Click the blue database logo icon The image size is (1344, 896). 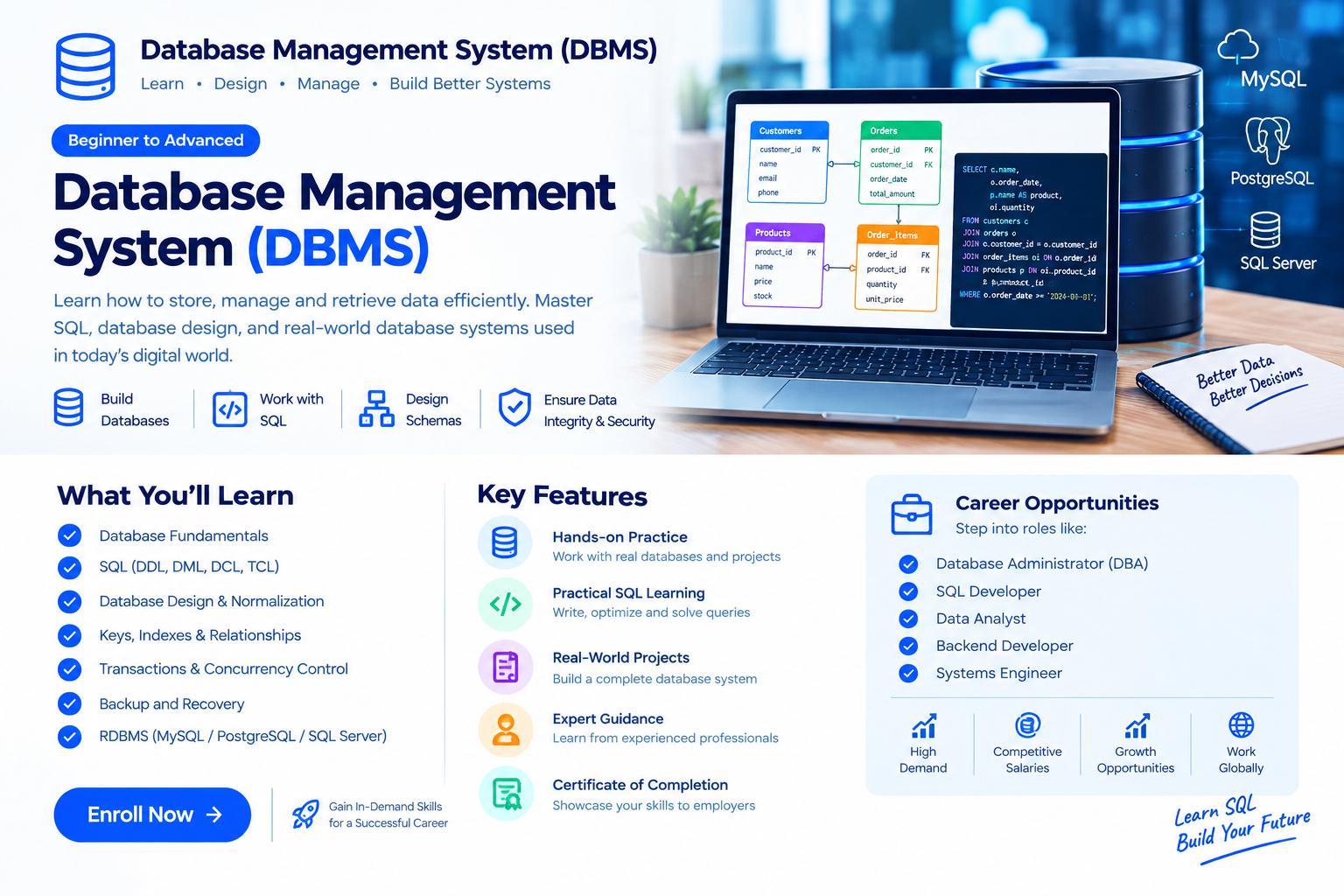86,66
